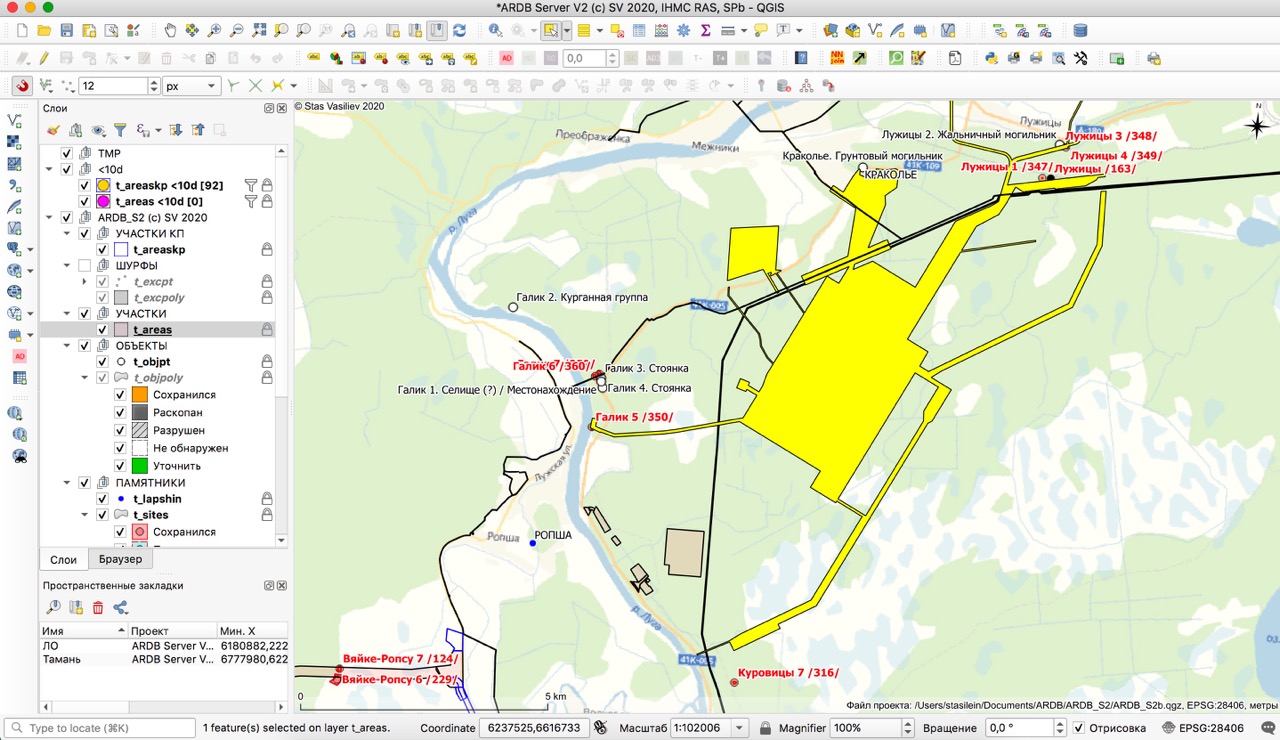
Task: Click the EPSG:28406 projection button
Action: click(x=1208, y=728)
